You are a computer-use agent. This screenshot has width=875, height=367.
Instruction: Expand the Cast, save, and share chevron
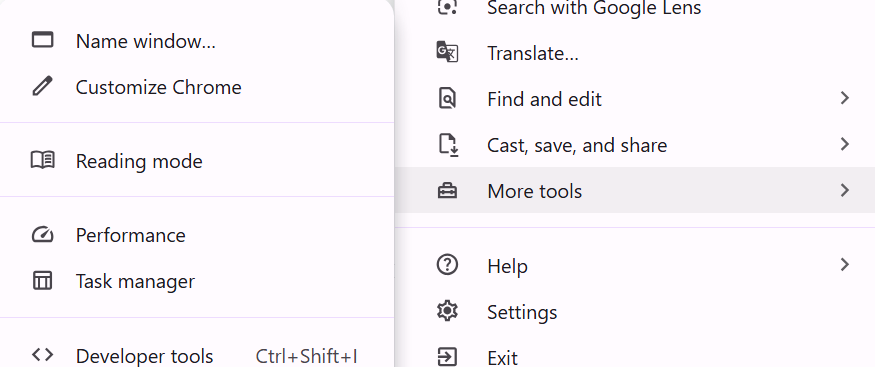pyautogui.click(x=844, y=144)
